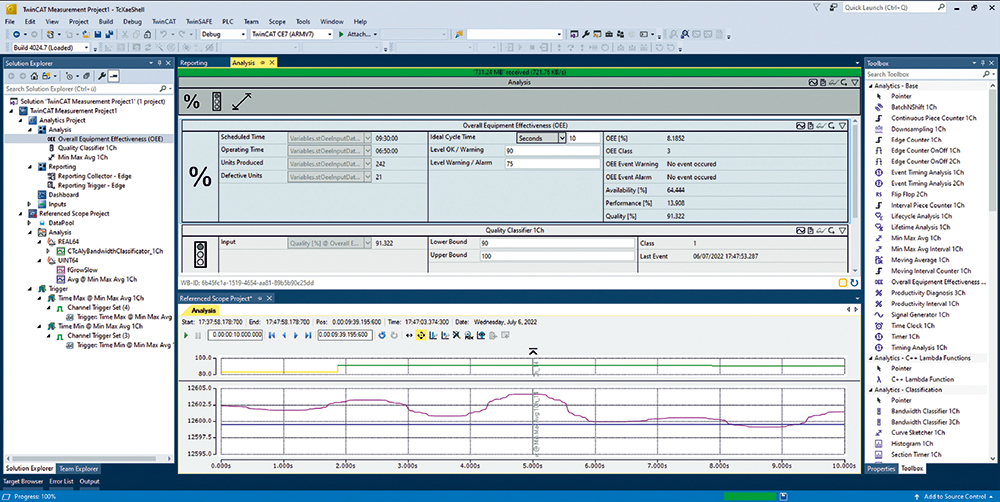Collapse Referenced Scope Project tree node

(x=20, y=214)
